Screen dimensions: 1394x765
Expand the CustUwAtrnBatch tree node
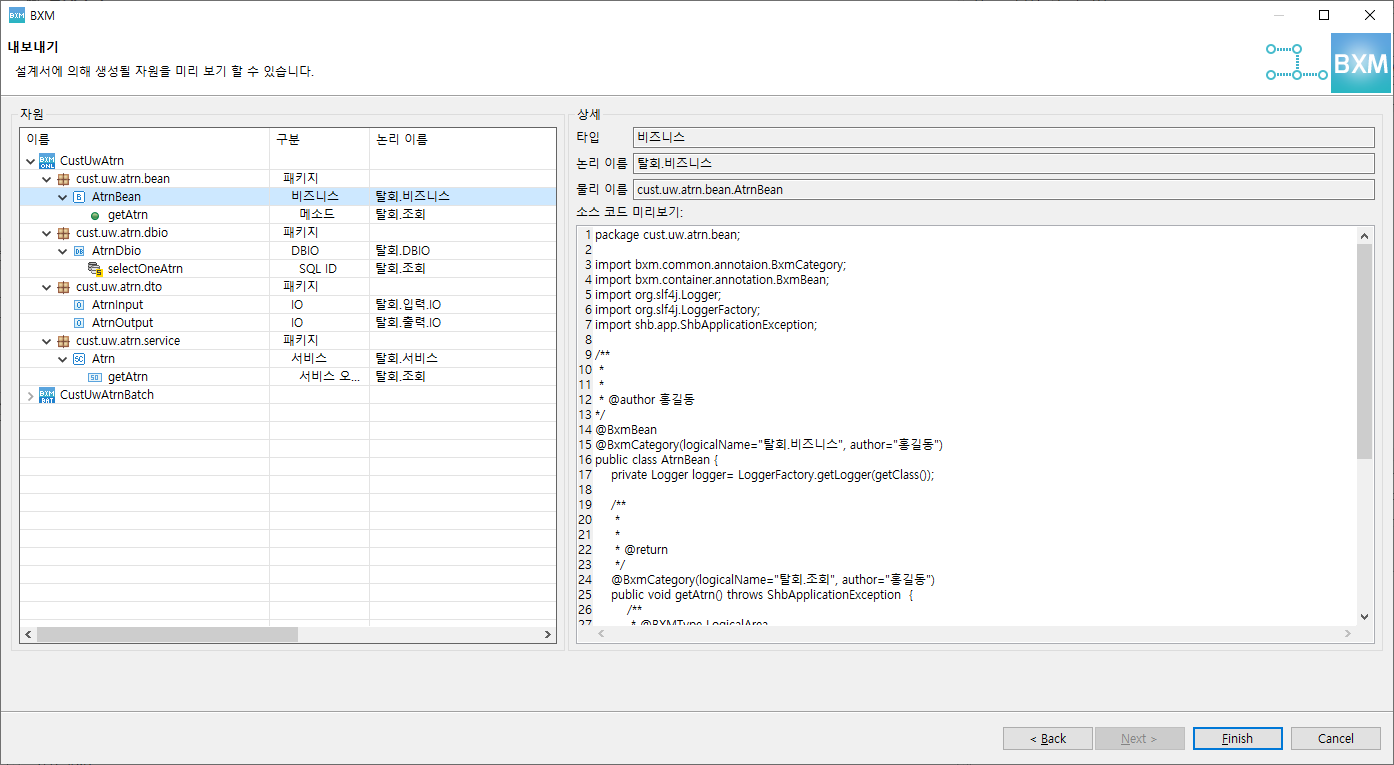[x=30, y=395]
